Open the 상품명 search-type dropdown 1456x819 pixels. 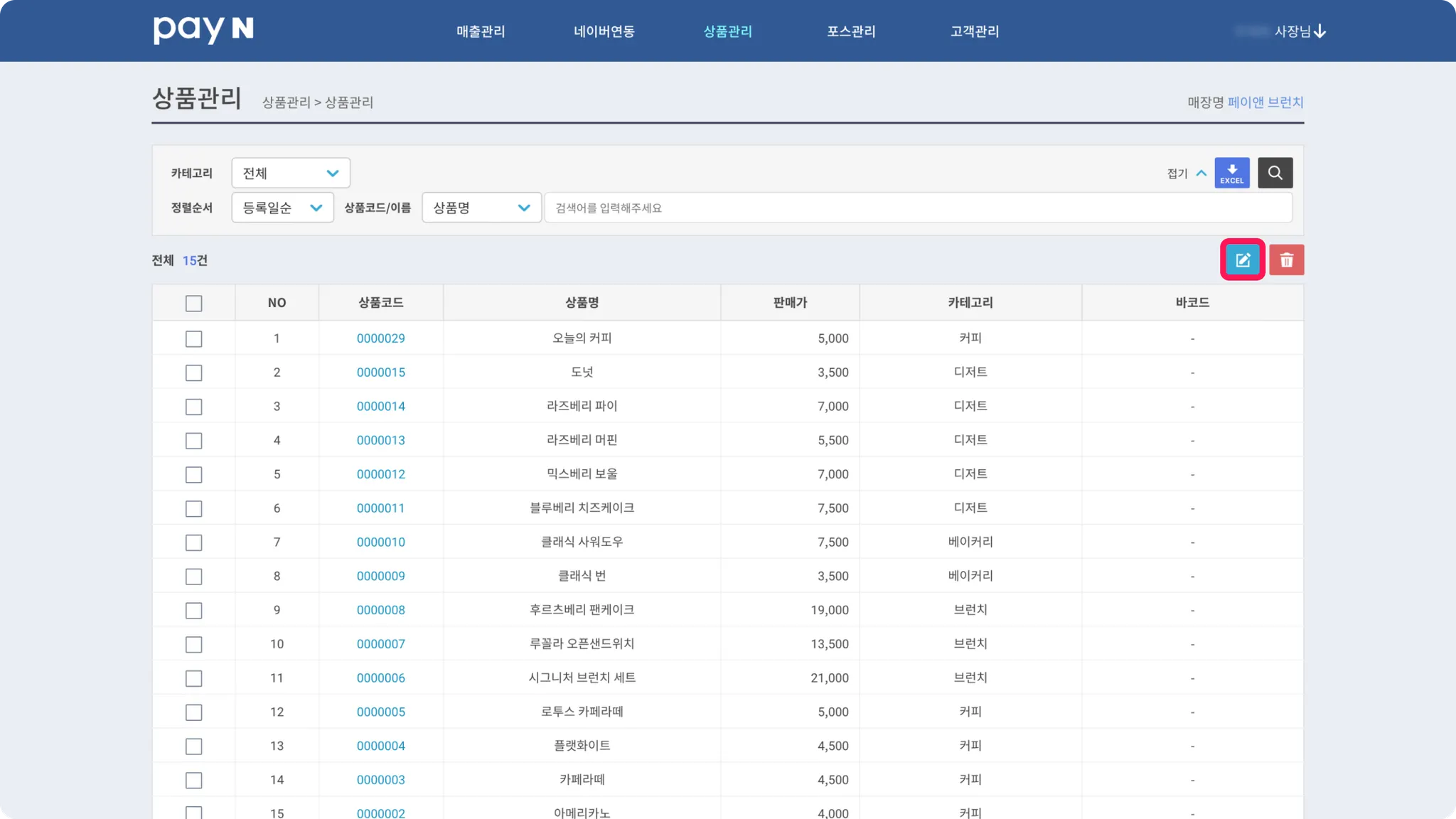tap(481, 208)
